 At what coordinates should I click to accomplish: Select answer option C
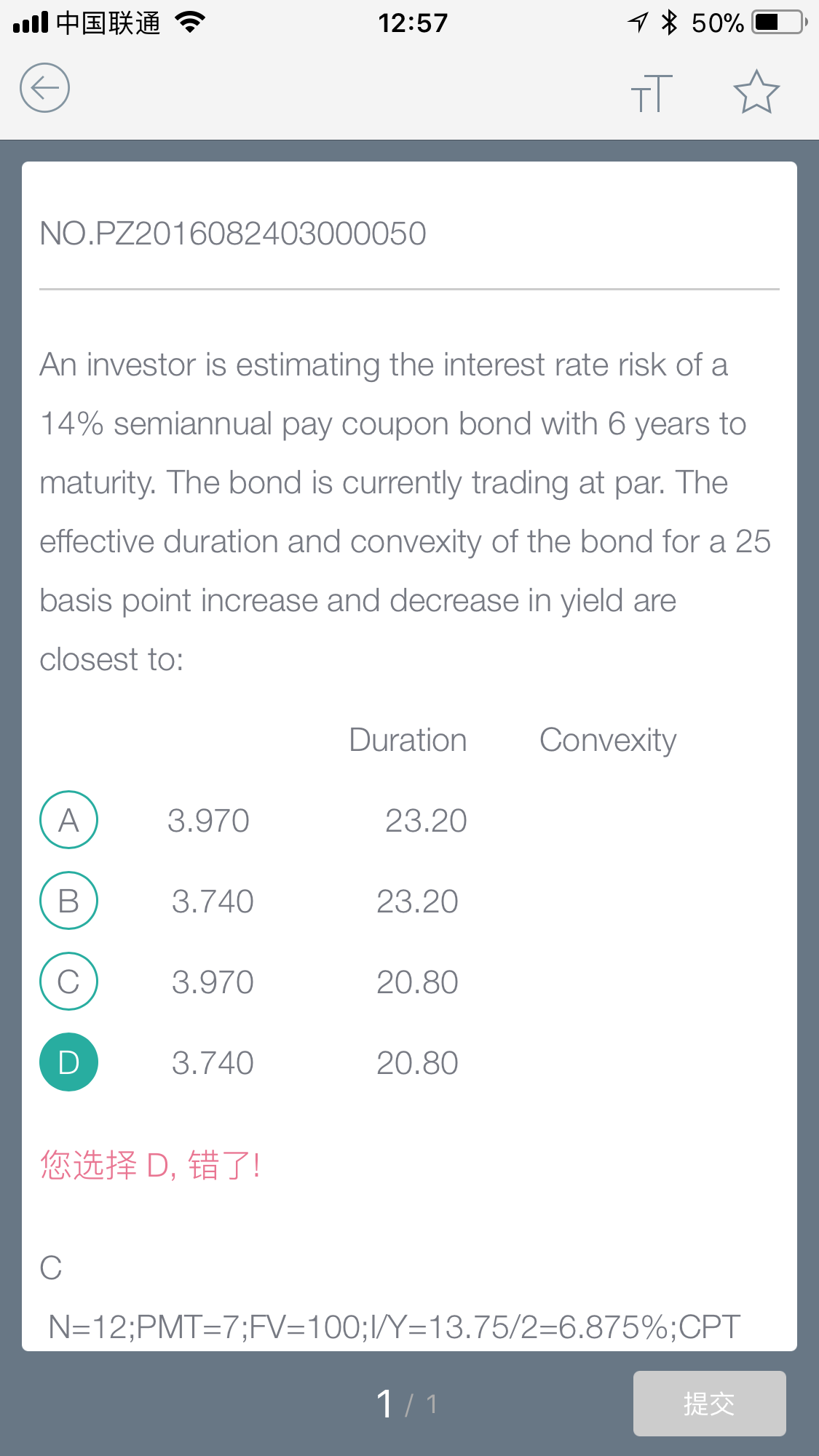[68, 982]
